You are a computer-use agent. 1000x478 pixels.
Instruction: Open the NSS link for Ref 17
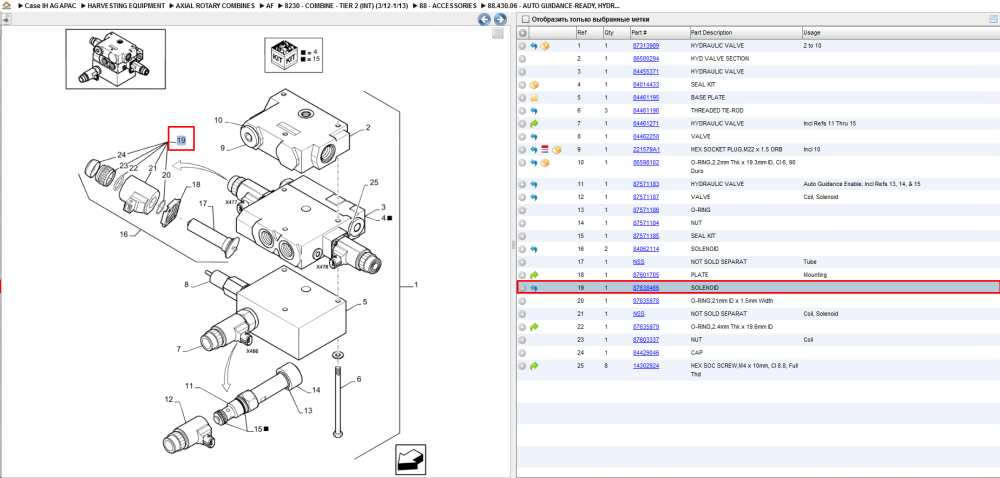[x=638, y=262]
